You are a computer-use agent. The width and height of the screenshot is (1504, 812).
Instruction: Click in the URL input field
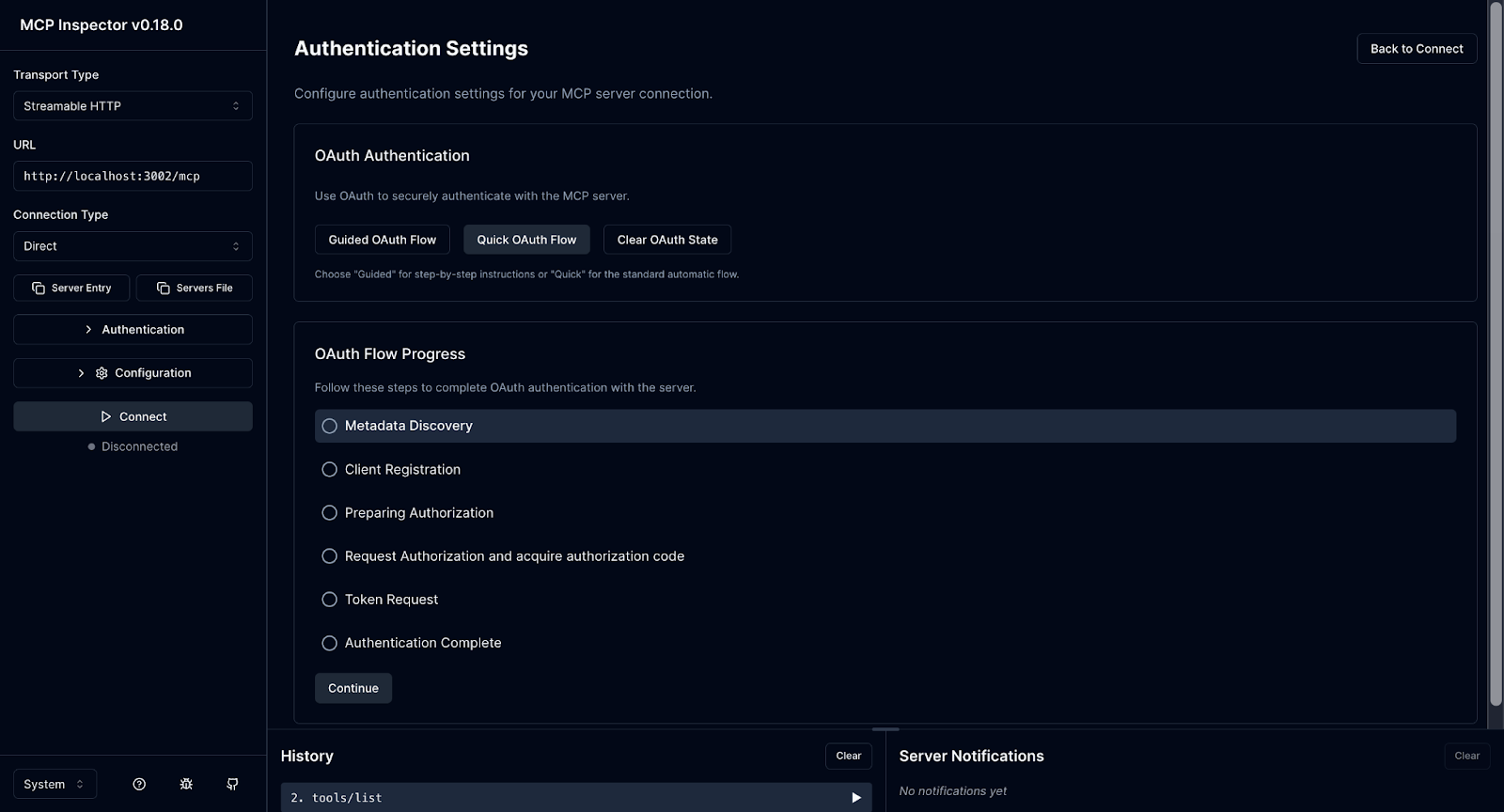[133, 176]
